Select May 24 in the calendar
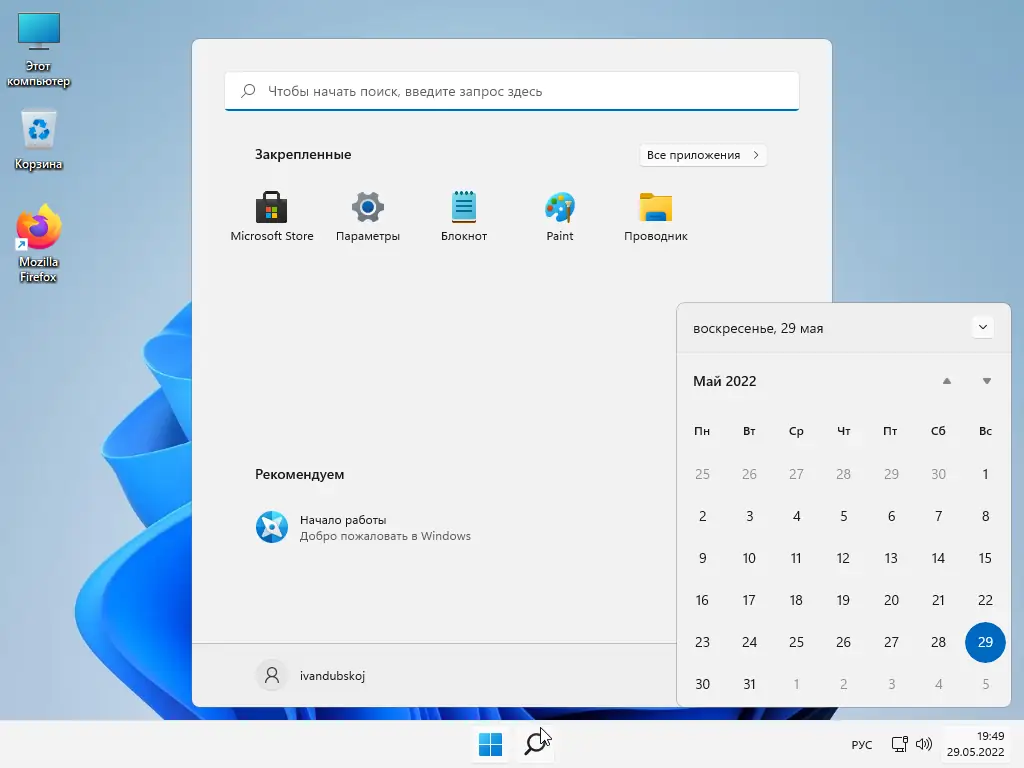Screen dimensions: 1024x768 [x=749, y=642]
